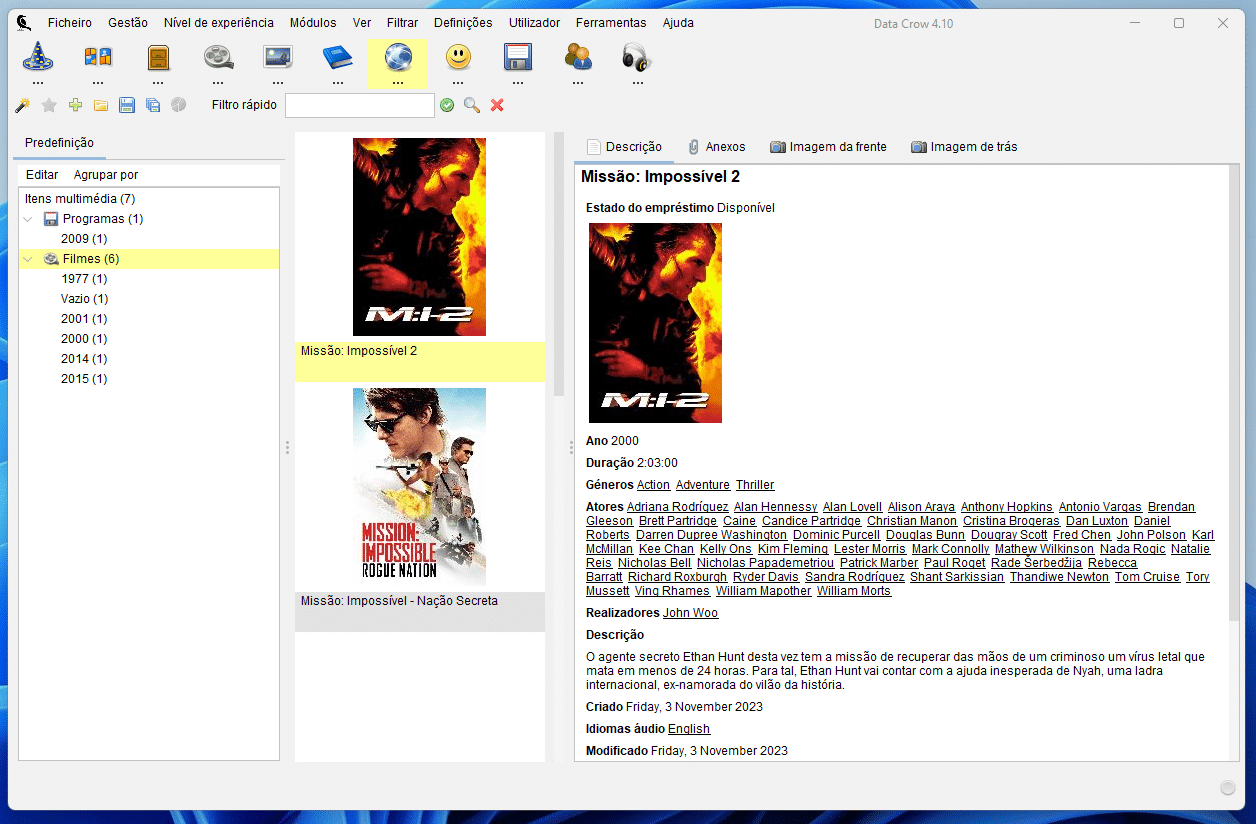Viewport: 1256px width, 824px height.
Task: Switch to the image picture module
Action: click(x=278, y=58)
